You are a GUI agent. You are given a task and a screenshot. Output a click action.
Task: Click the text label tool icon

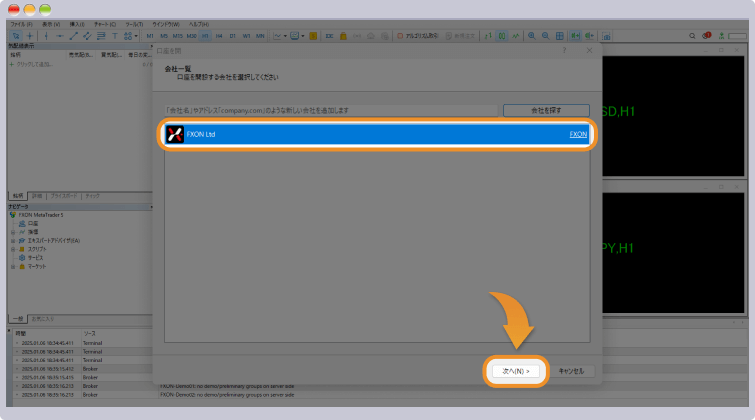(x=114, y=36)
